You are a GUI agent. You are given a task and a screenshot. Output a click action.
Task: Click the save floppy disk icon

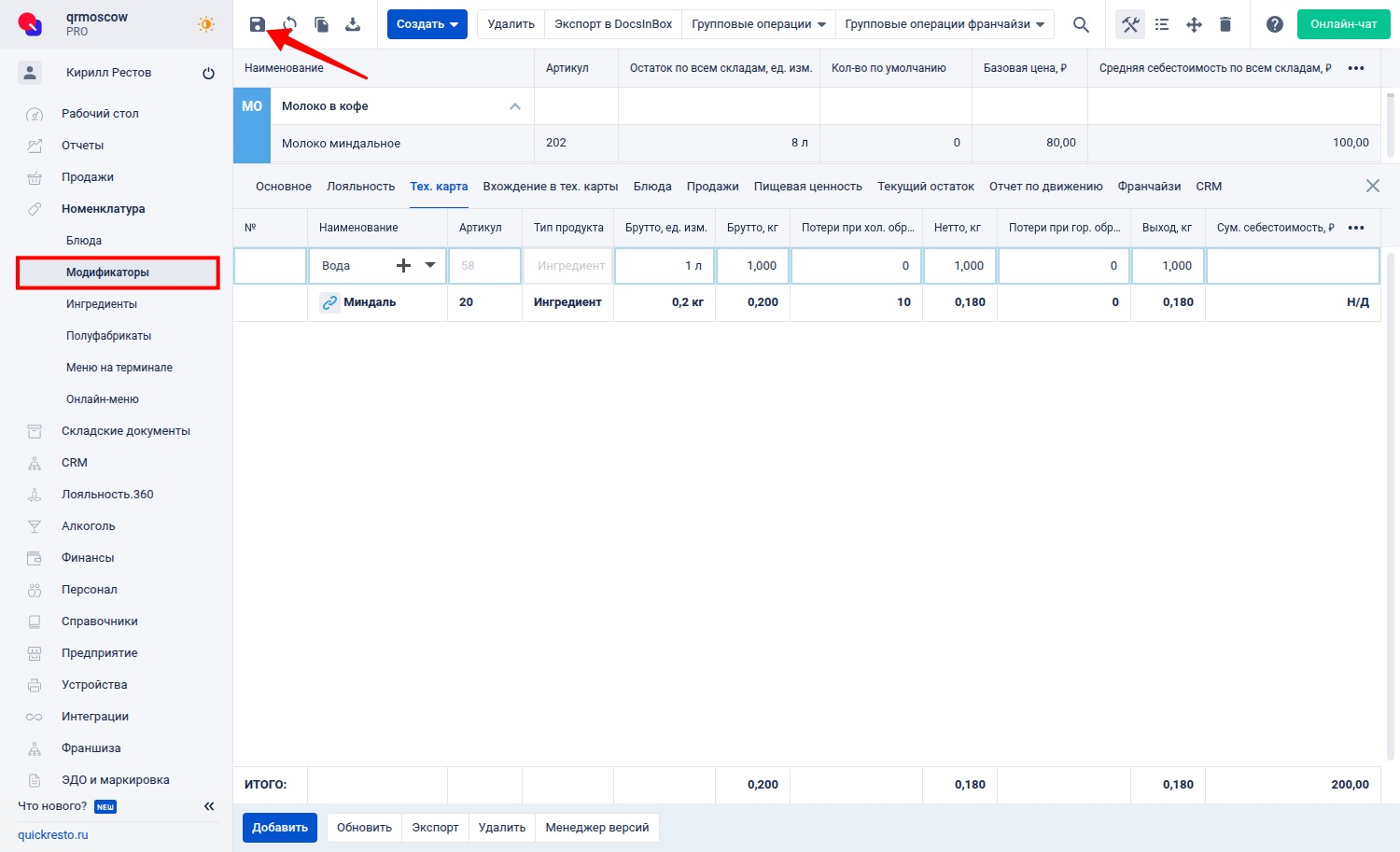[258, 24]
